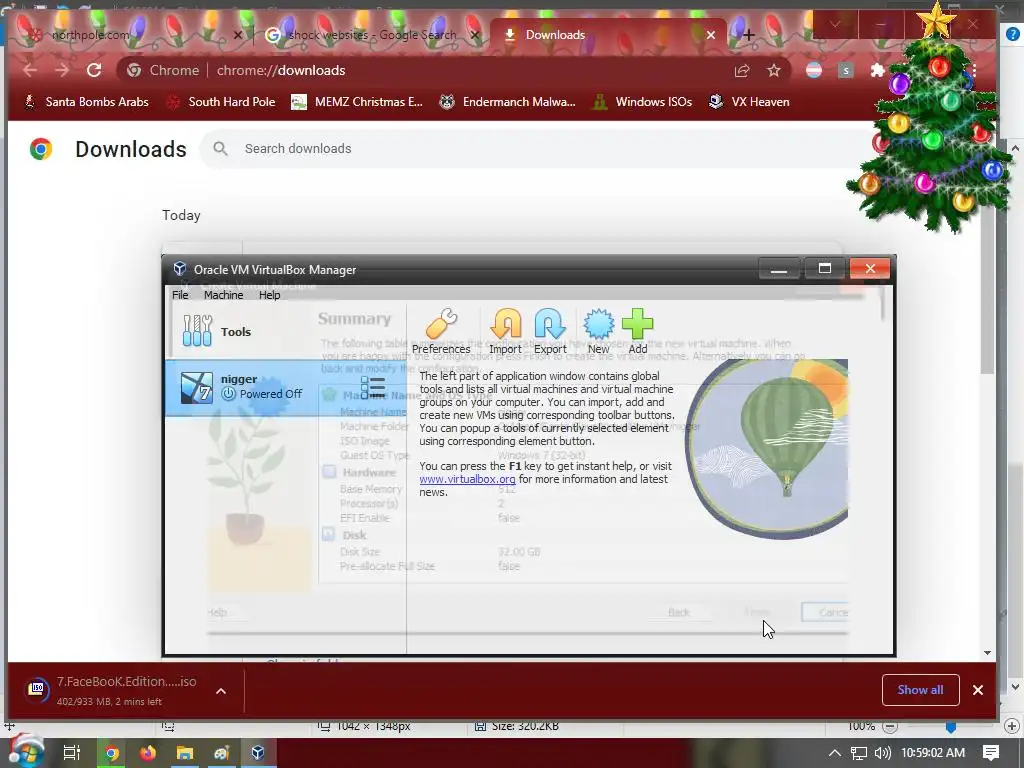Click the blue help question icon
Image resolution: width=1024 pixels, height=768 pixels.
(1012, 35)
